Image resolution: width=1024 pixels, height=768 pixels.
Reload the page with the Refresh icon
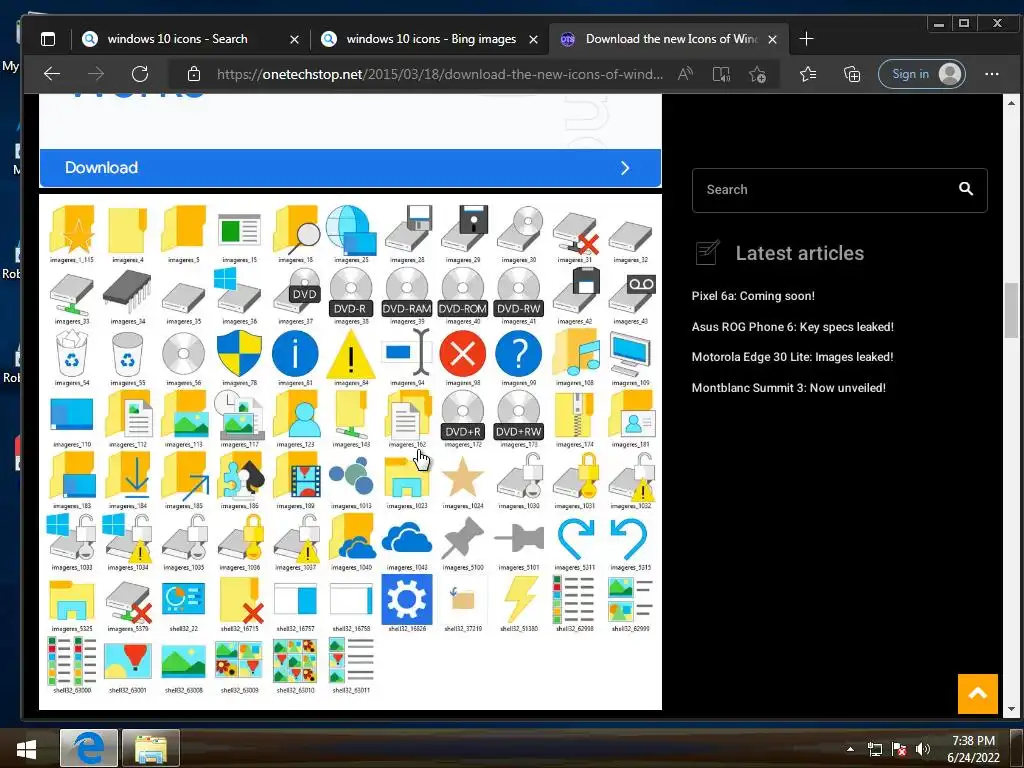click(140, 74)
